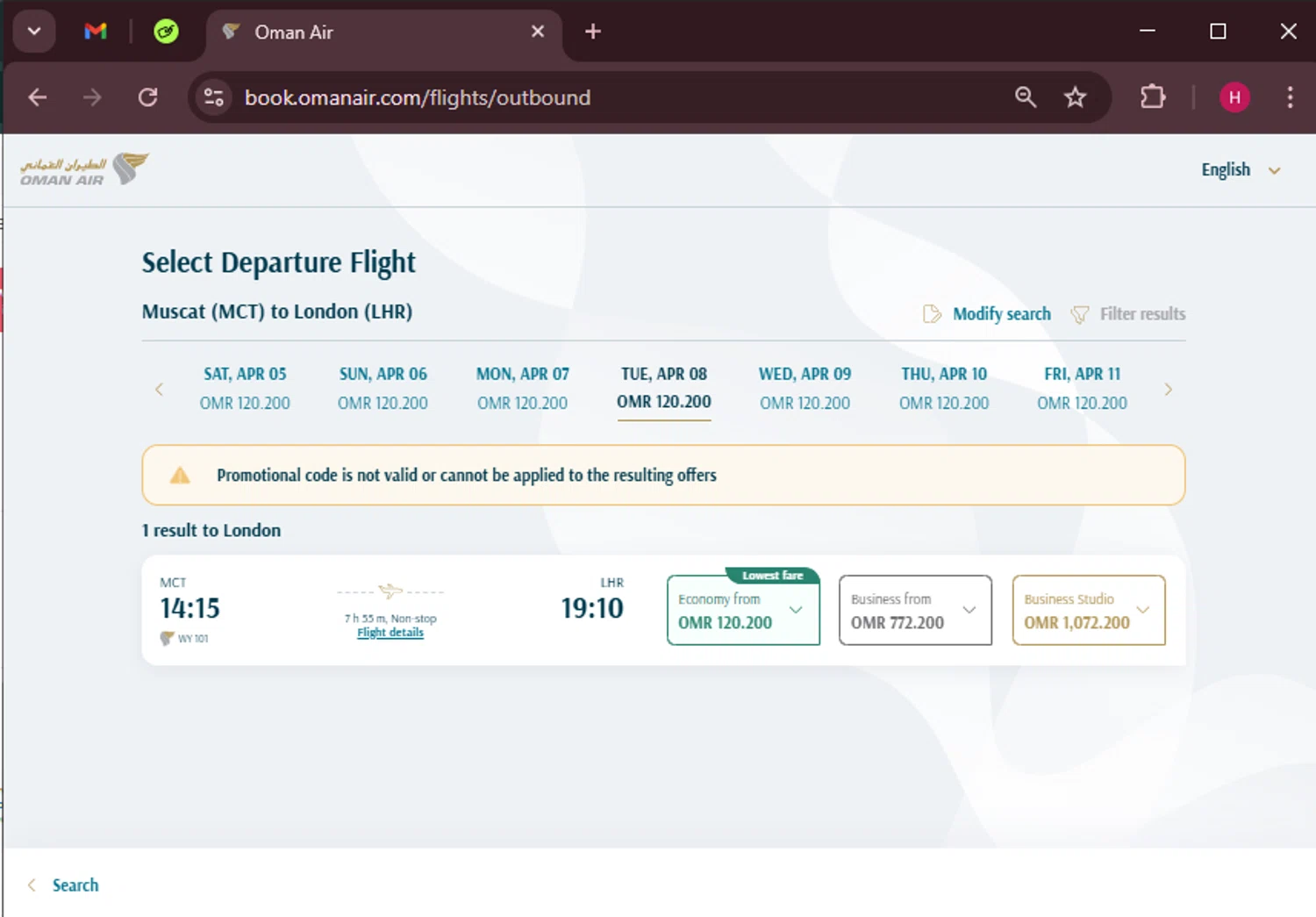Open a new browser tab
1316x917 pixels.
tap(593, 32)
